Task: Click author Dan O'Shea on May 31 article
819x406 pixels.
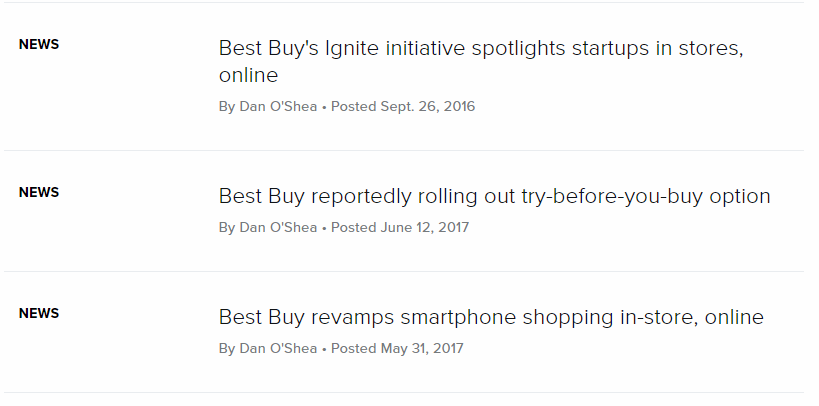Action: [278, 349]
